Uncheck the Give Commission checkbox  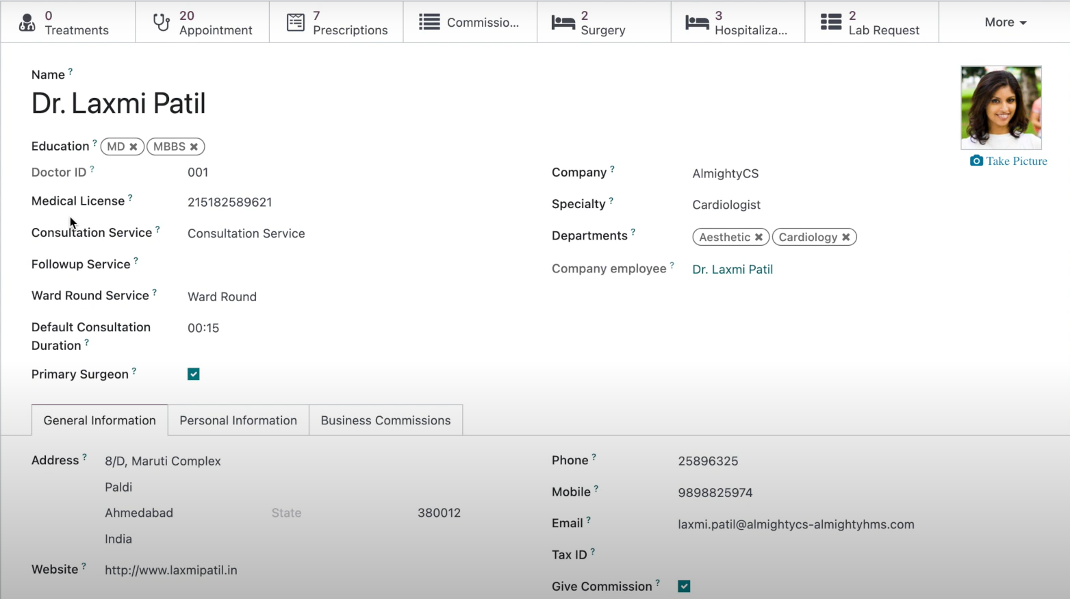tap(684, 586)
